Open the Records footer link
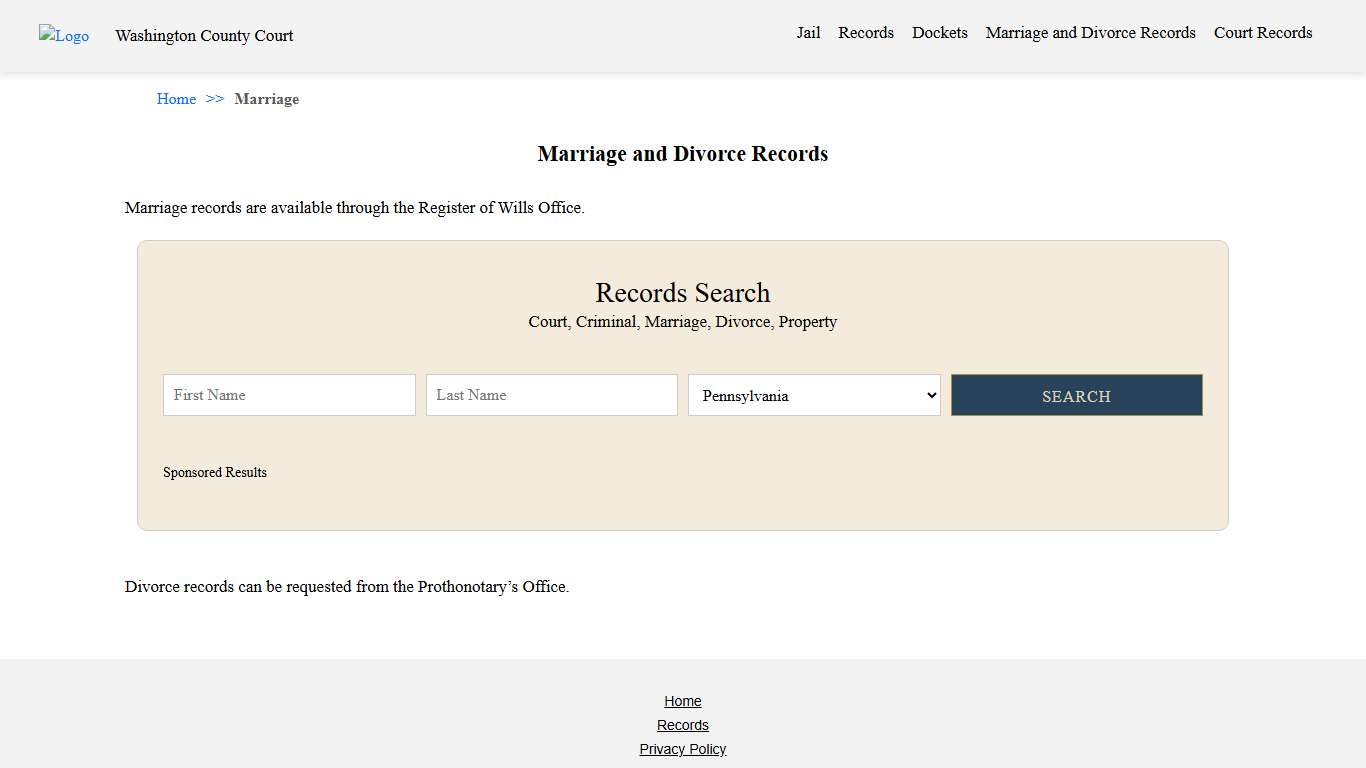1366x768 pixels. [x=683, y=725]
